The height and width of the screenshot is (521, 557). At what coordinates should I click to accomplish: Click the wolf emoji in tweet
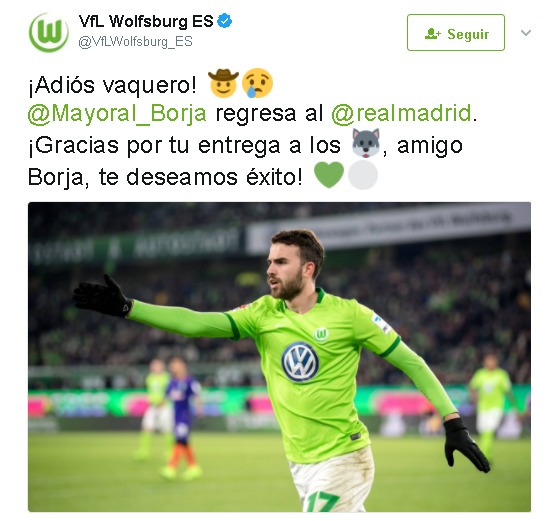click(366, 143)
